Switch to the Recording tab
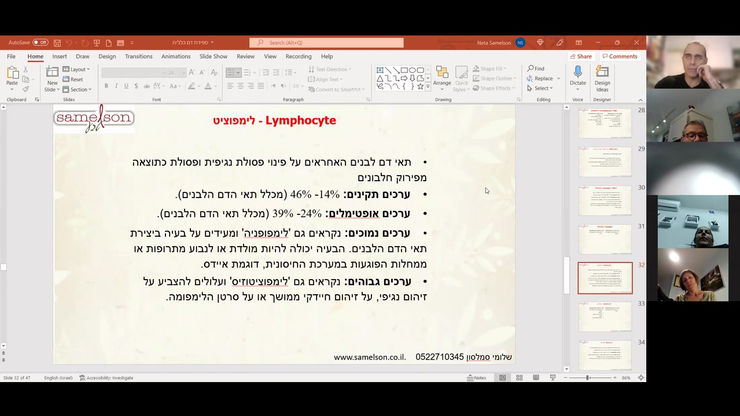740x416 pixels. (298, 56)
